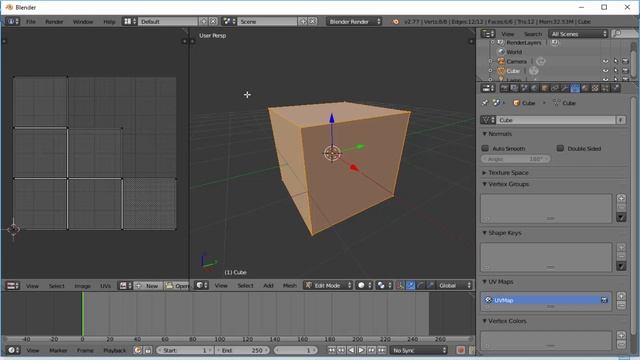Click the Blender logo splash icon
The image size is (640, 360).
coord(395,21)
